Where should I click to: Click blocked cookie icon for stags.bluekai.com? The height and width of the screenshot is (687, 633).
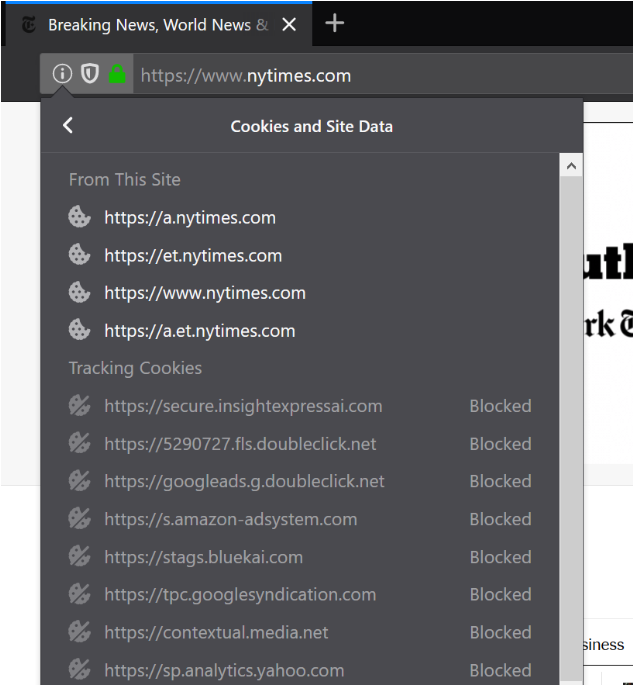(79, 556)
